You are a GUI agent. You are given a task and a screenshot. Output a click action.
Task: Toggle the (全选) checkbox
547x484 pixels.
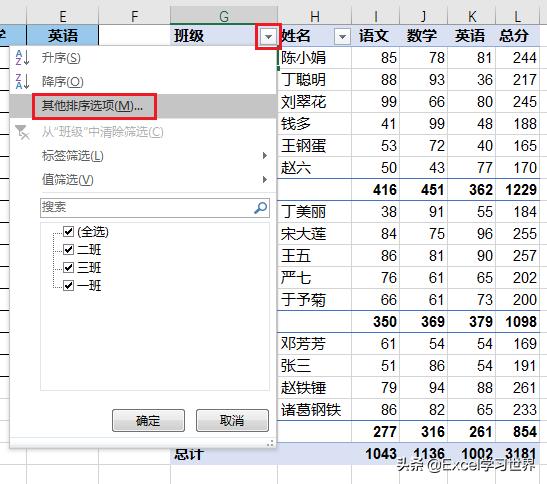[x=68, y=231]
